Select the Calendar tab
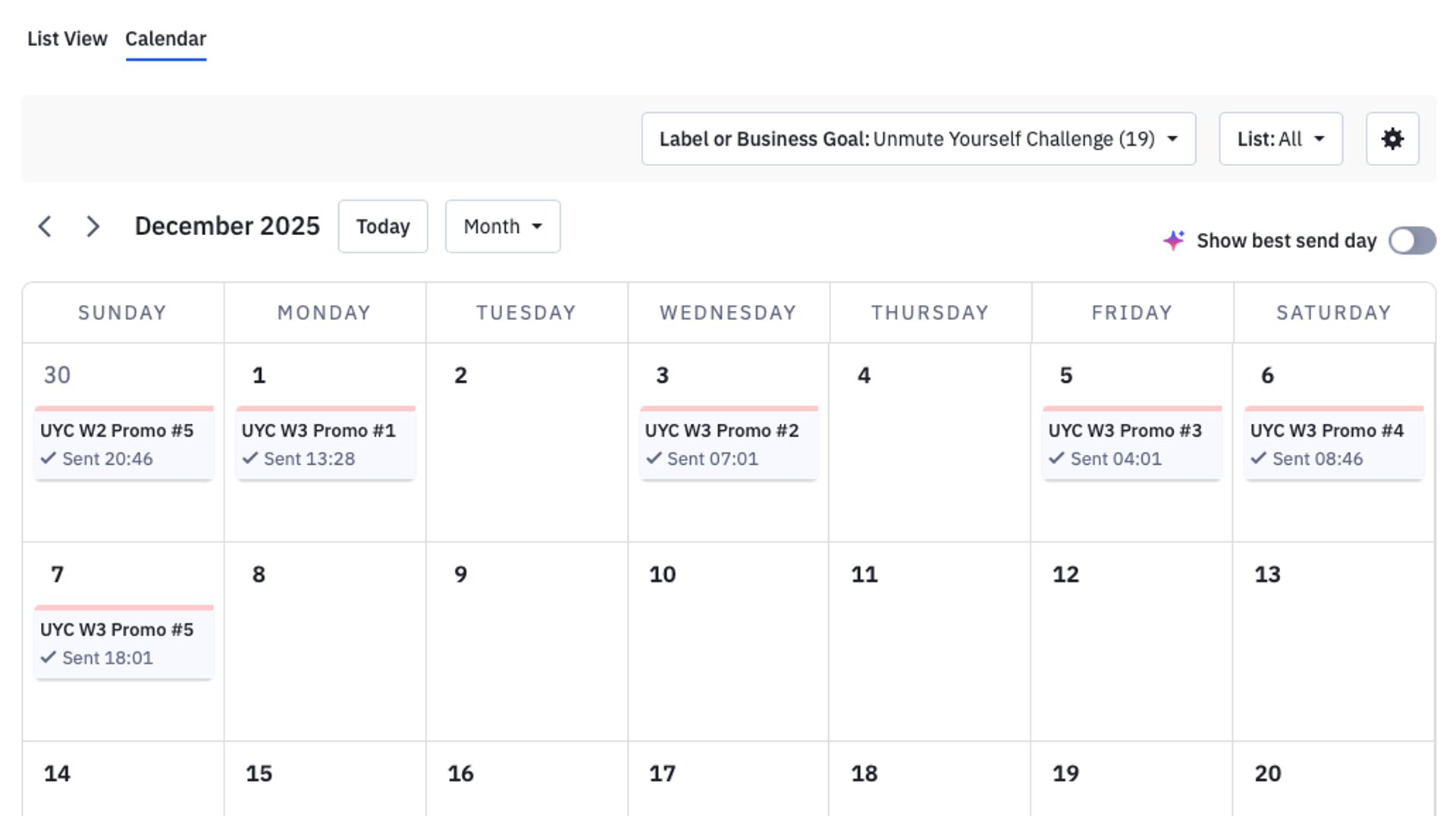This screenshot has width=1456, height=816. pyautogui.click(x=165, y=39)
